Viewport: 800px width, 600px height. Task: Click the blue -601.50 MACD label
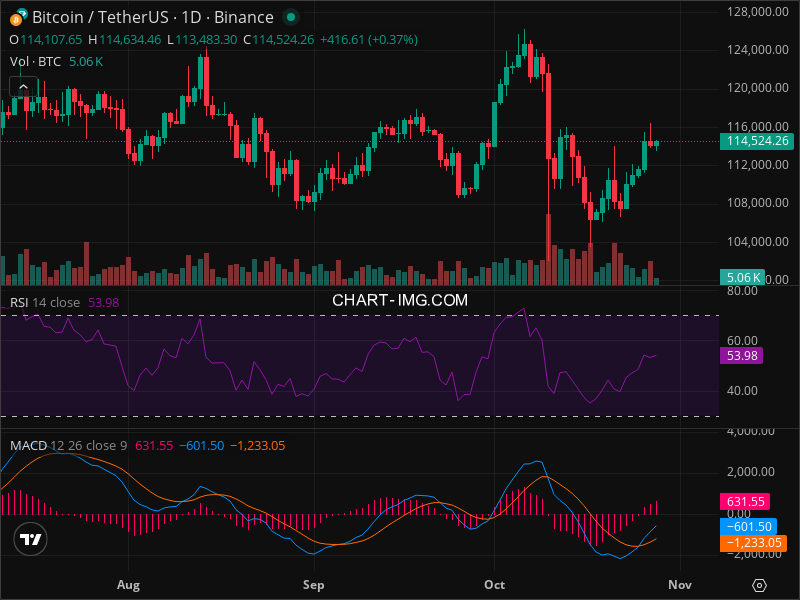click(747, 526)
